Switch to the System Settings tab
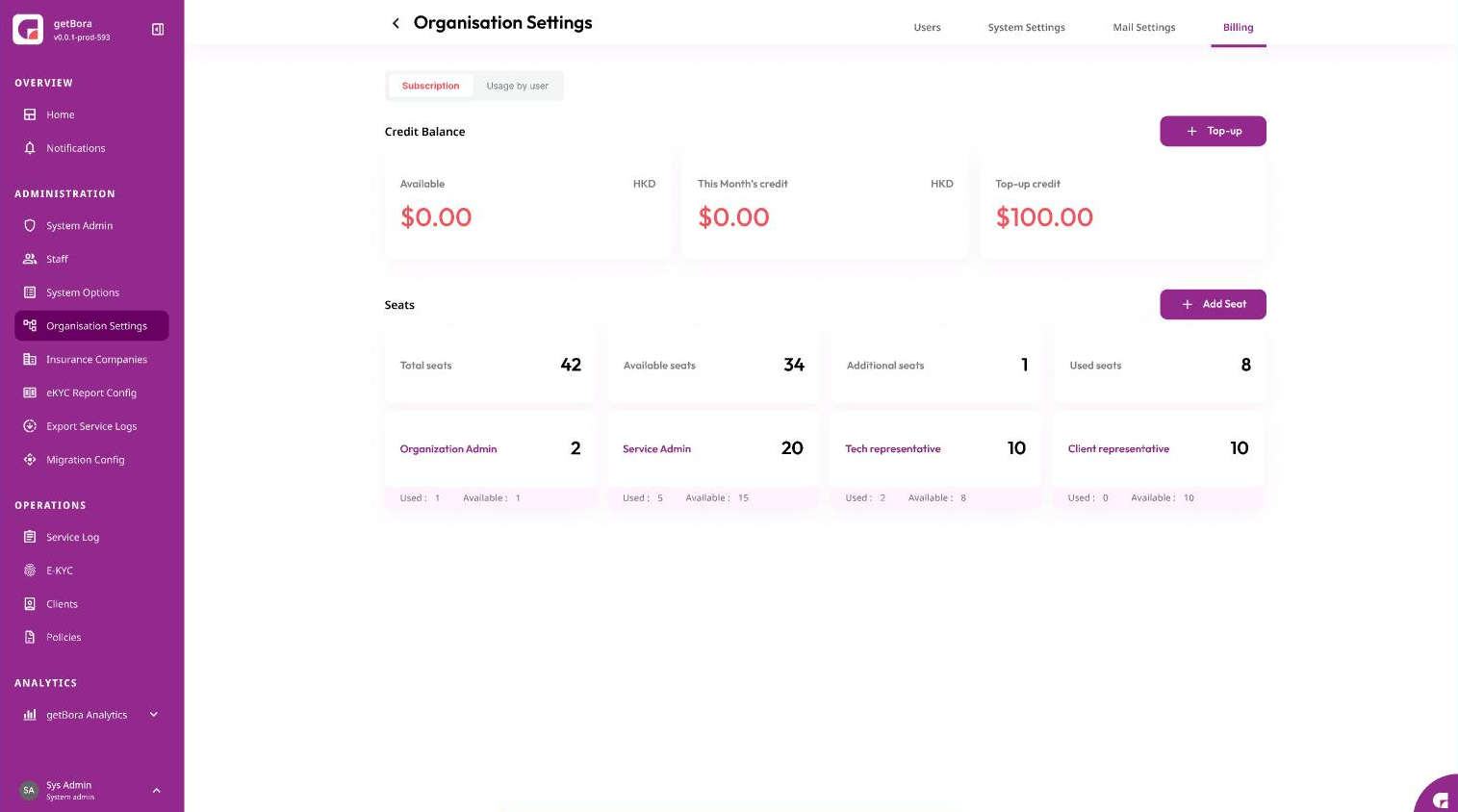The width and height of the screenshot is (1458, 812). (1027, 27)
